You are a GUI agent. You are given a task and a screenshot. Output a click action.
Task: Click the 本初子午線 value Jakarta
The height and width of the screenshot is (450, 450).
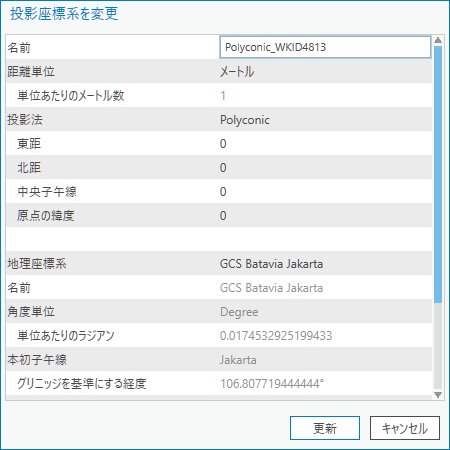(x=238, y=360)
